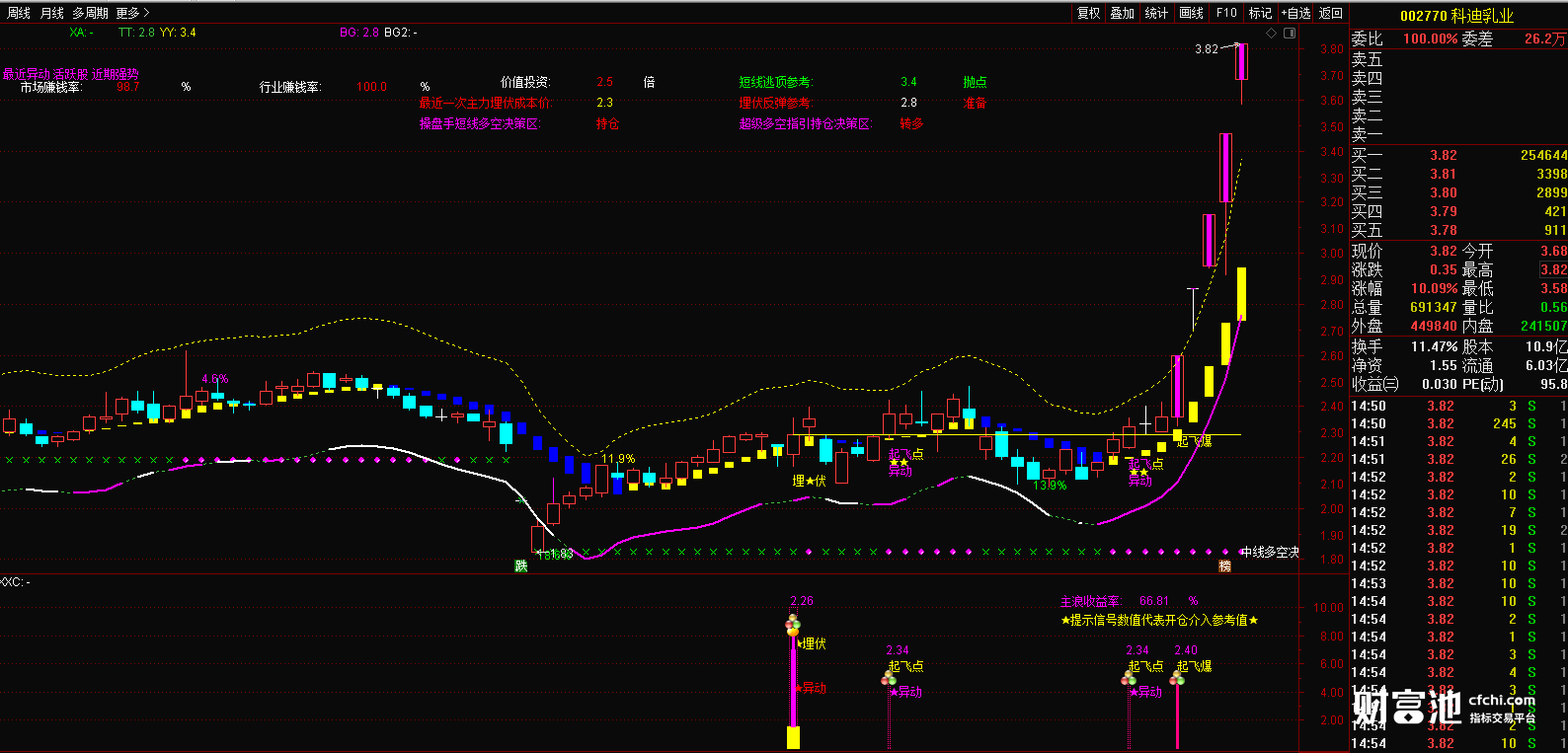
Task: Click the 总量 691347 value
Action: [x=1434, y=307]
